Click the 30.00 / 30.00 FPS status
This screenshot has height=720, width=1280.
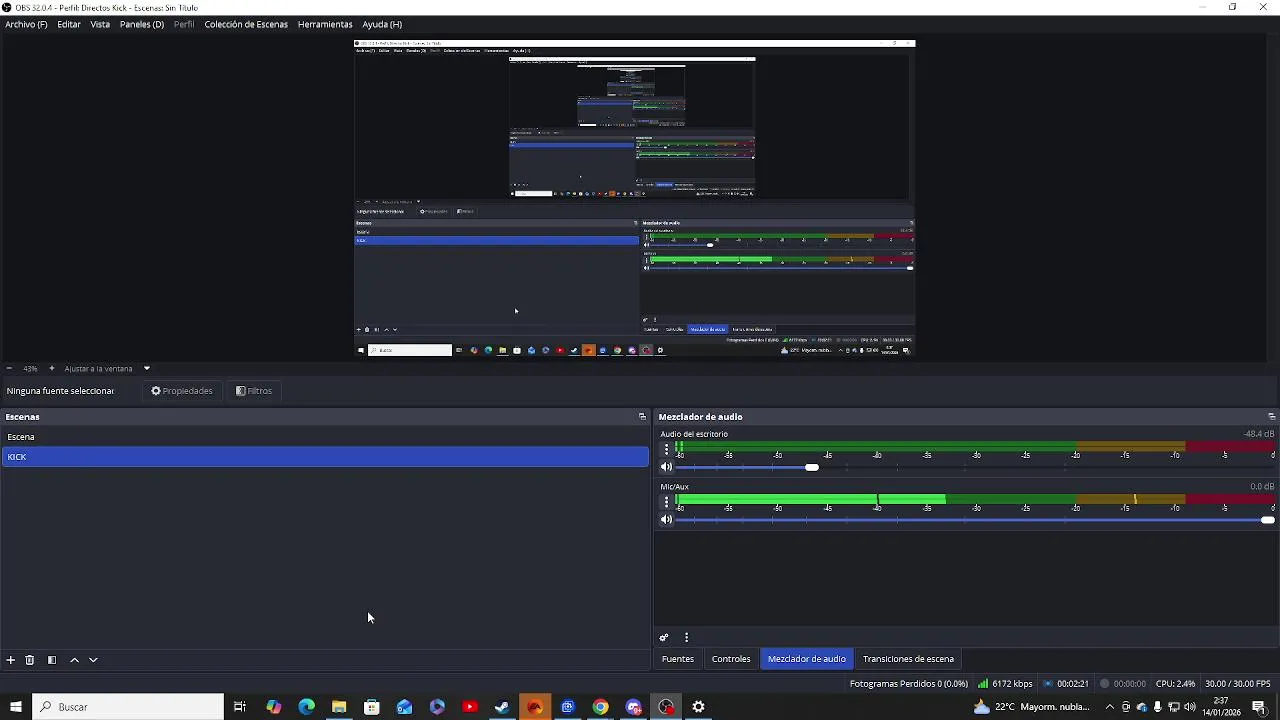1239,684
